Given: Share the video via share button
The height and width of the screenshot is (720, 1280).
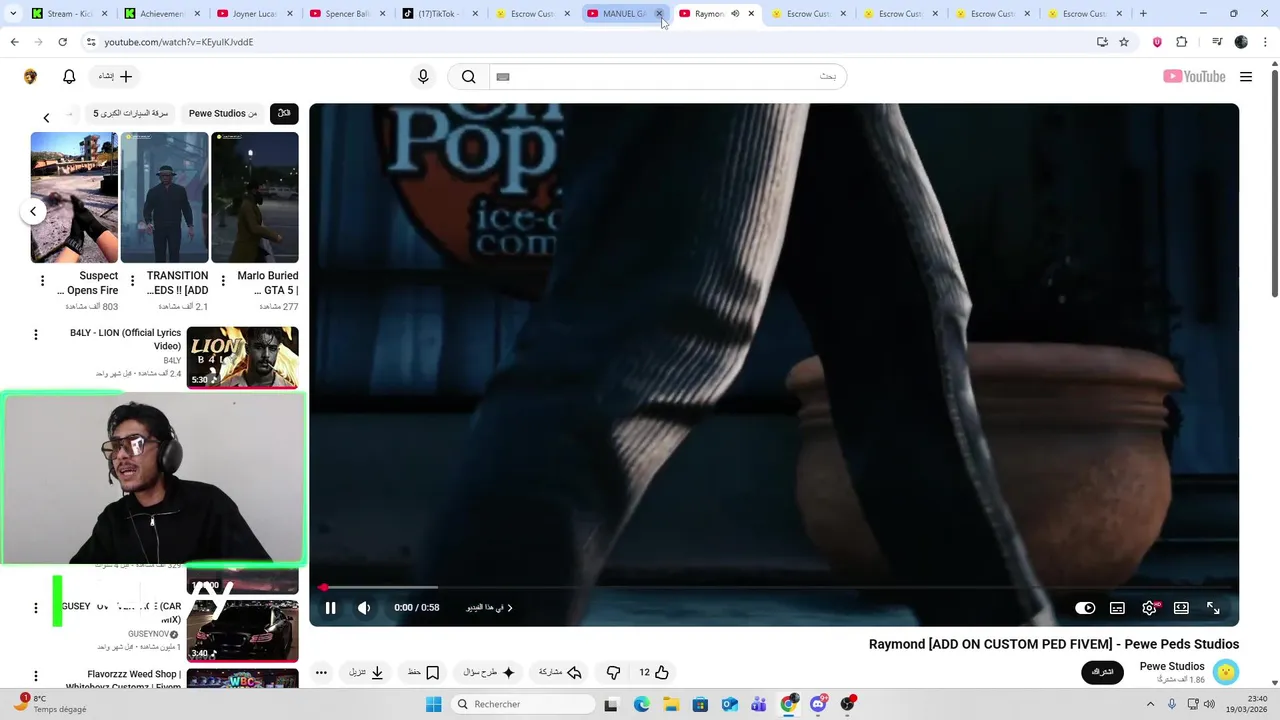Looking at the screenshot, I should click(x=560, y=673).
